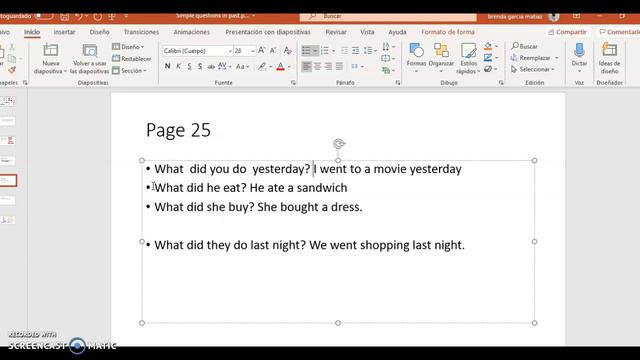Open the Formato de forma tab

point(448,32)
